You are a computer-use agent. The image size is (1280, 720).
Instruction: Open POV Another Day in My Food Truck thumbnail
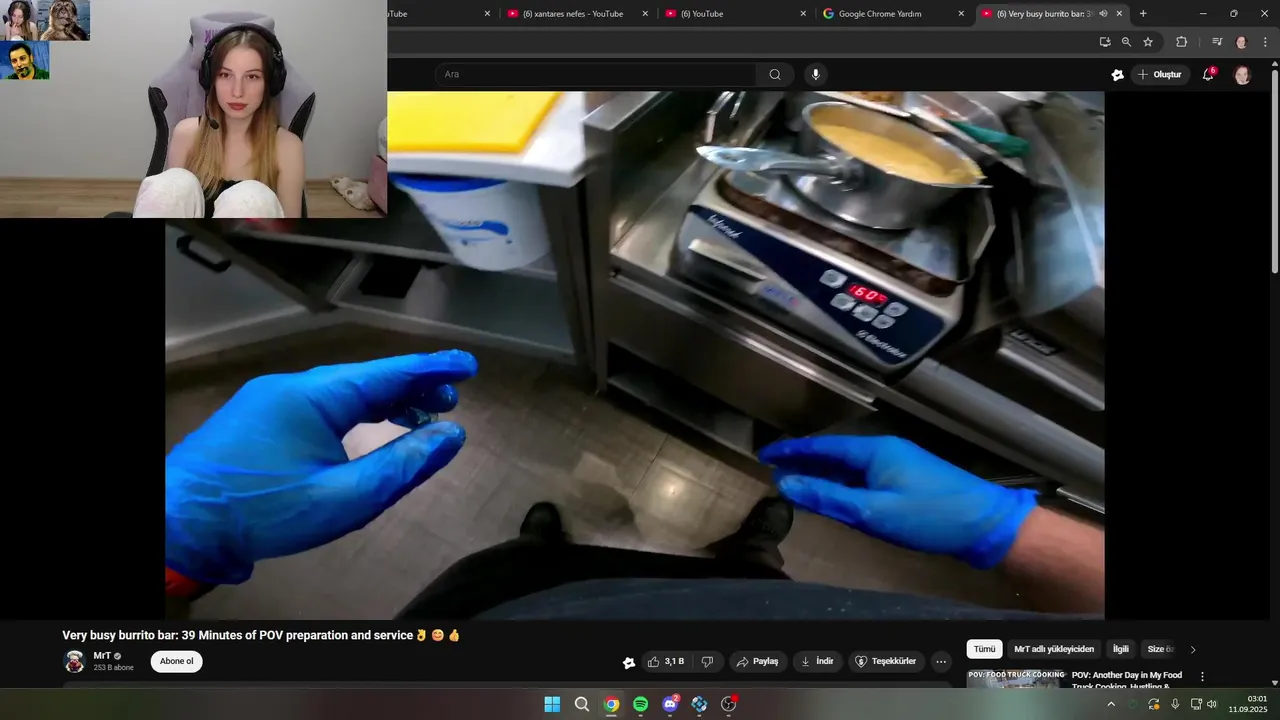coord(1015,679)
